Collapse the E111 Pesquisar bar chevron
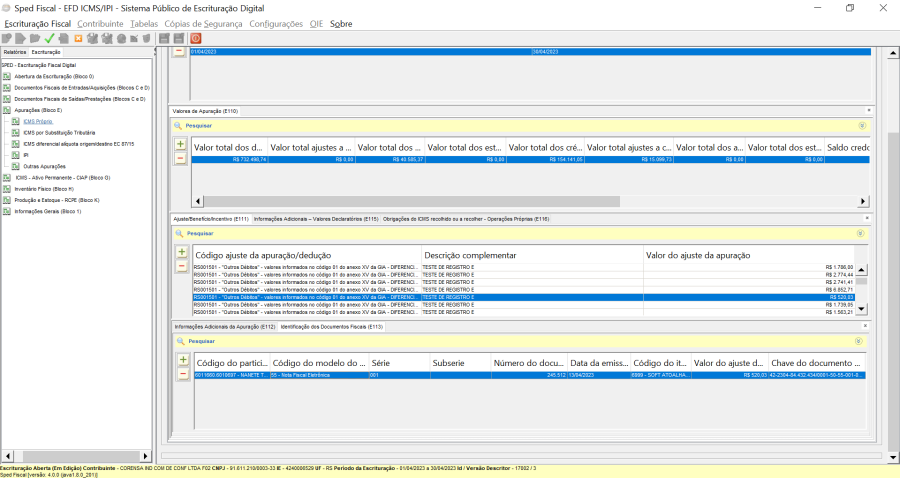900x478 pixels. coord(860,234)
